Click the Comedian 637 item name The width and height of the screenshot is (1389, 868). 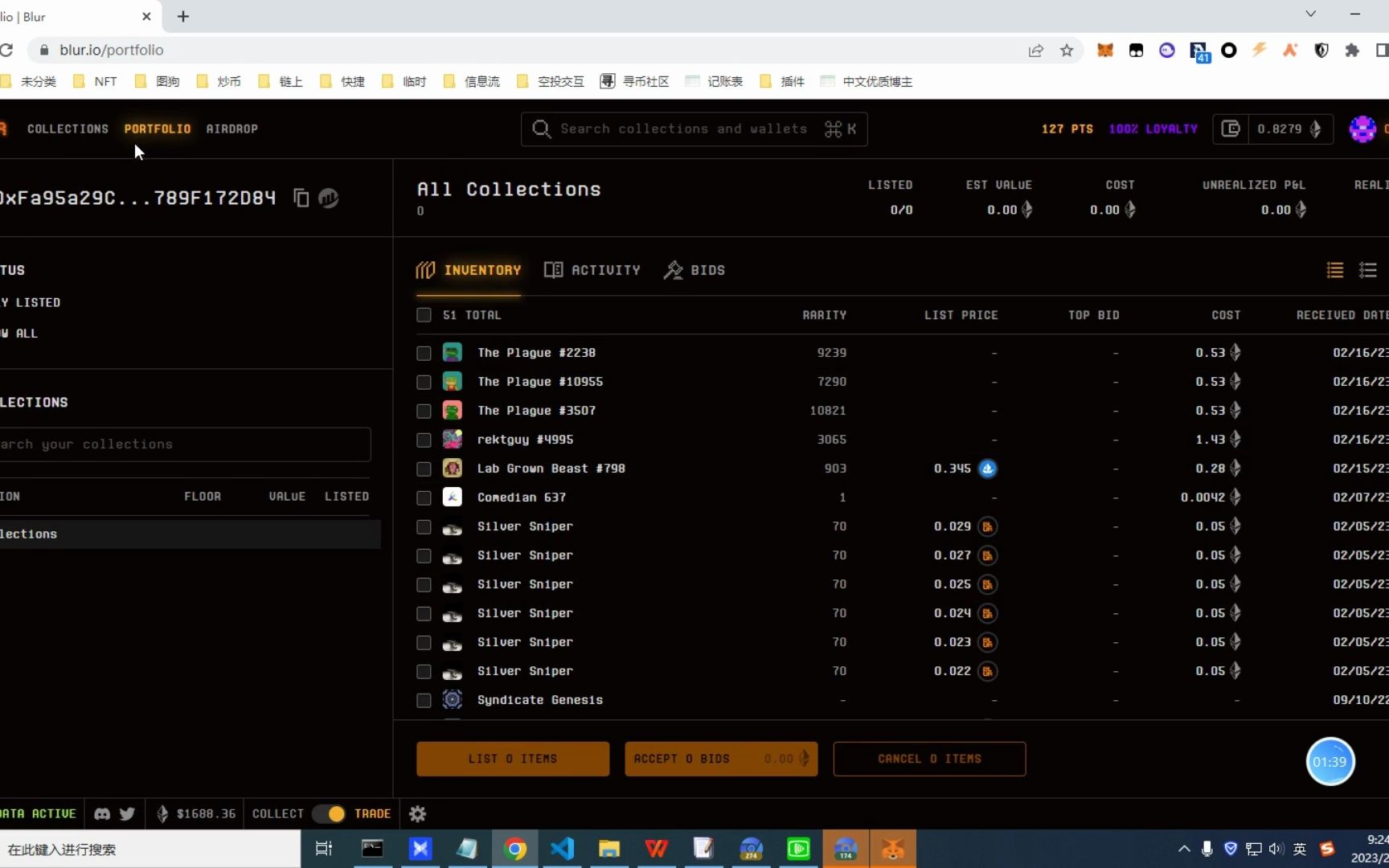pos(522,497)
